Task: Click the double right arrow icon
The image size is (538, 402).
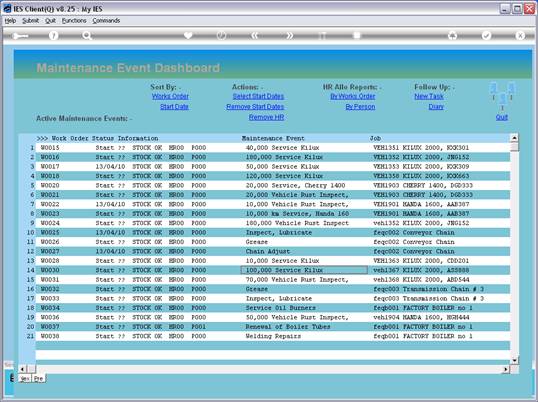Action: click(x=290, y=35)
